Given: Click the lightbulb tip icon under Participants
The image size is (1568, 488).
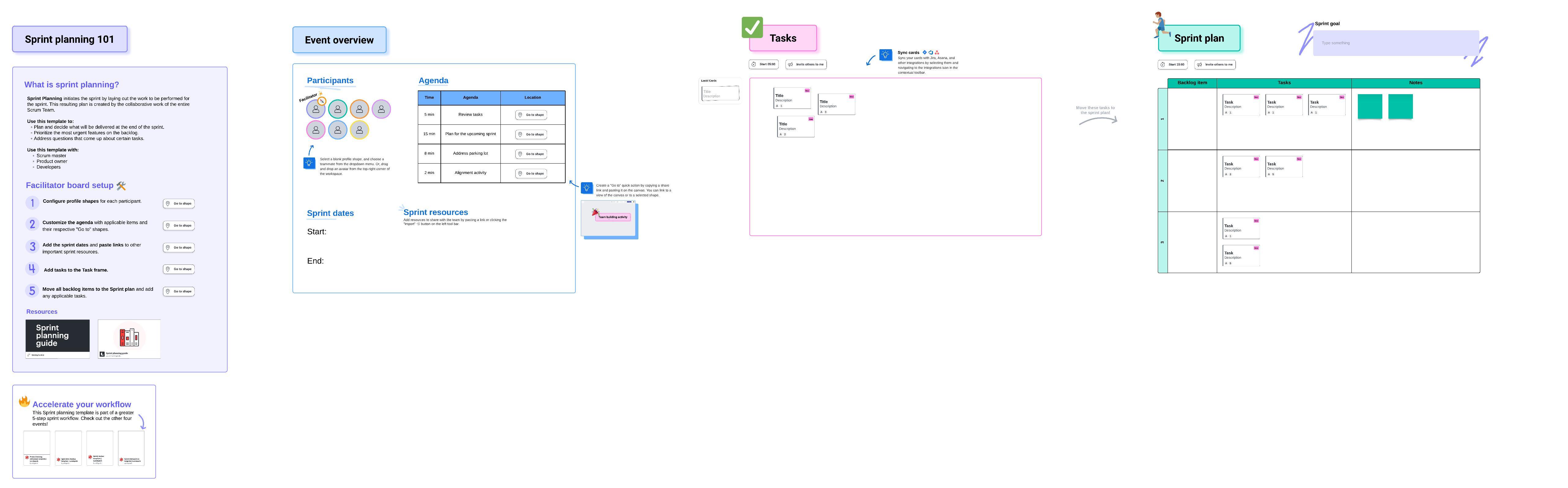Looking at the screenshot, I should (309, 163).
